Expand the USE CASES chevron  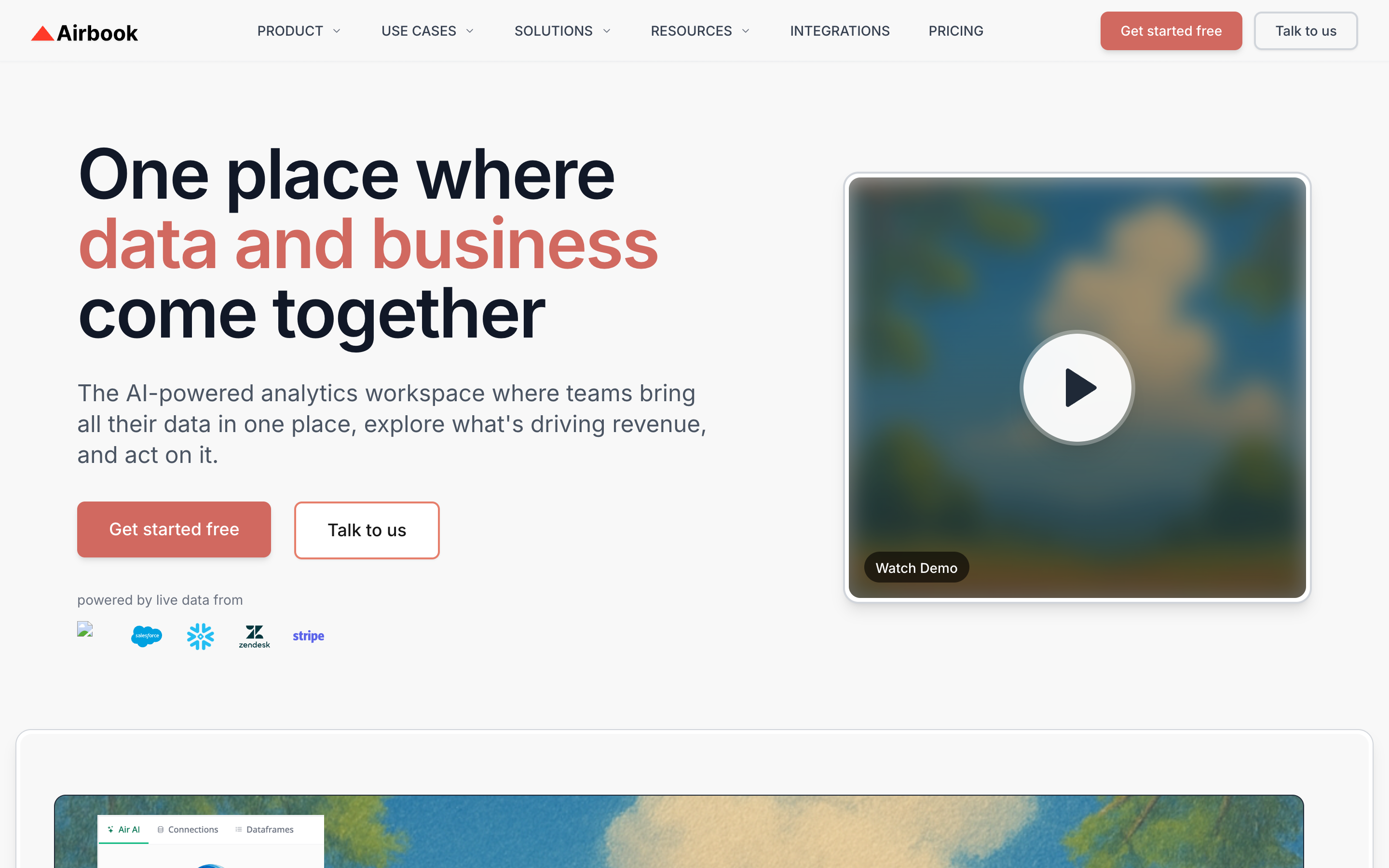(x=469, y=31)
